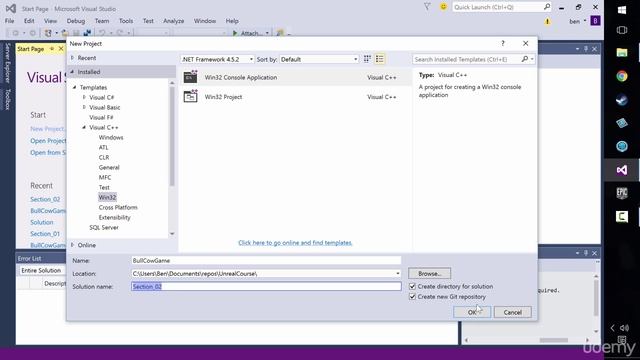Viewport: 640px width, 360px height.
Task: Click the Cancel button
Action: [x=513, y=312]
